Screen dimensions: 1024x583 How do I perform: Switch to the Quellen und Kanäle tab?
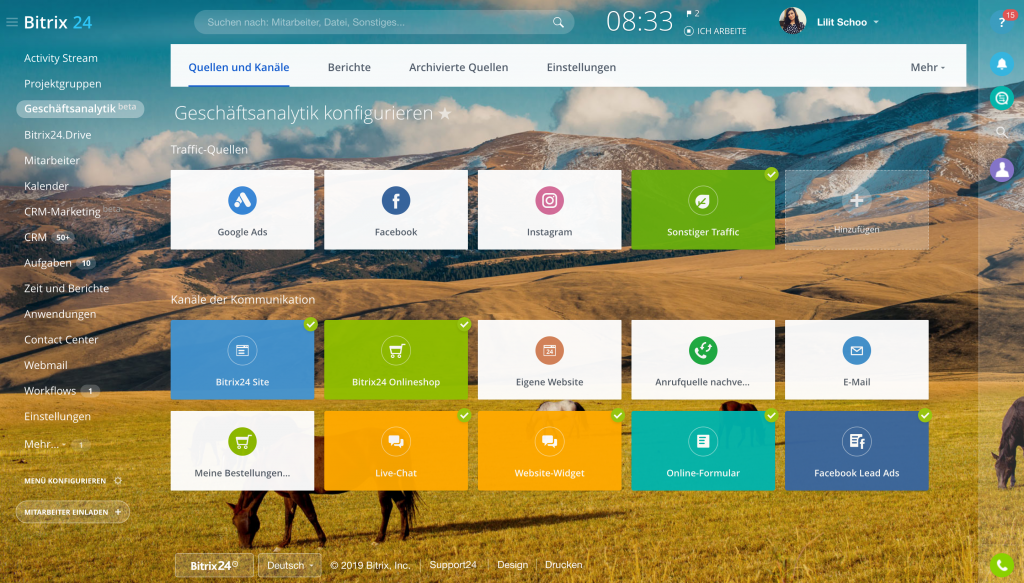238,67
